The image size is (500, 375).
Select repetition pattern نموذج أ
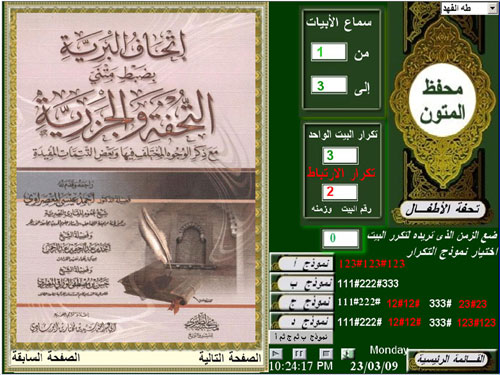coord(302,264)
